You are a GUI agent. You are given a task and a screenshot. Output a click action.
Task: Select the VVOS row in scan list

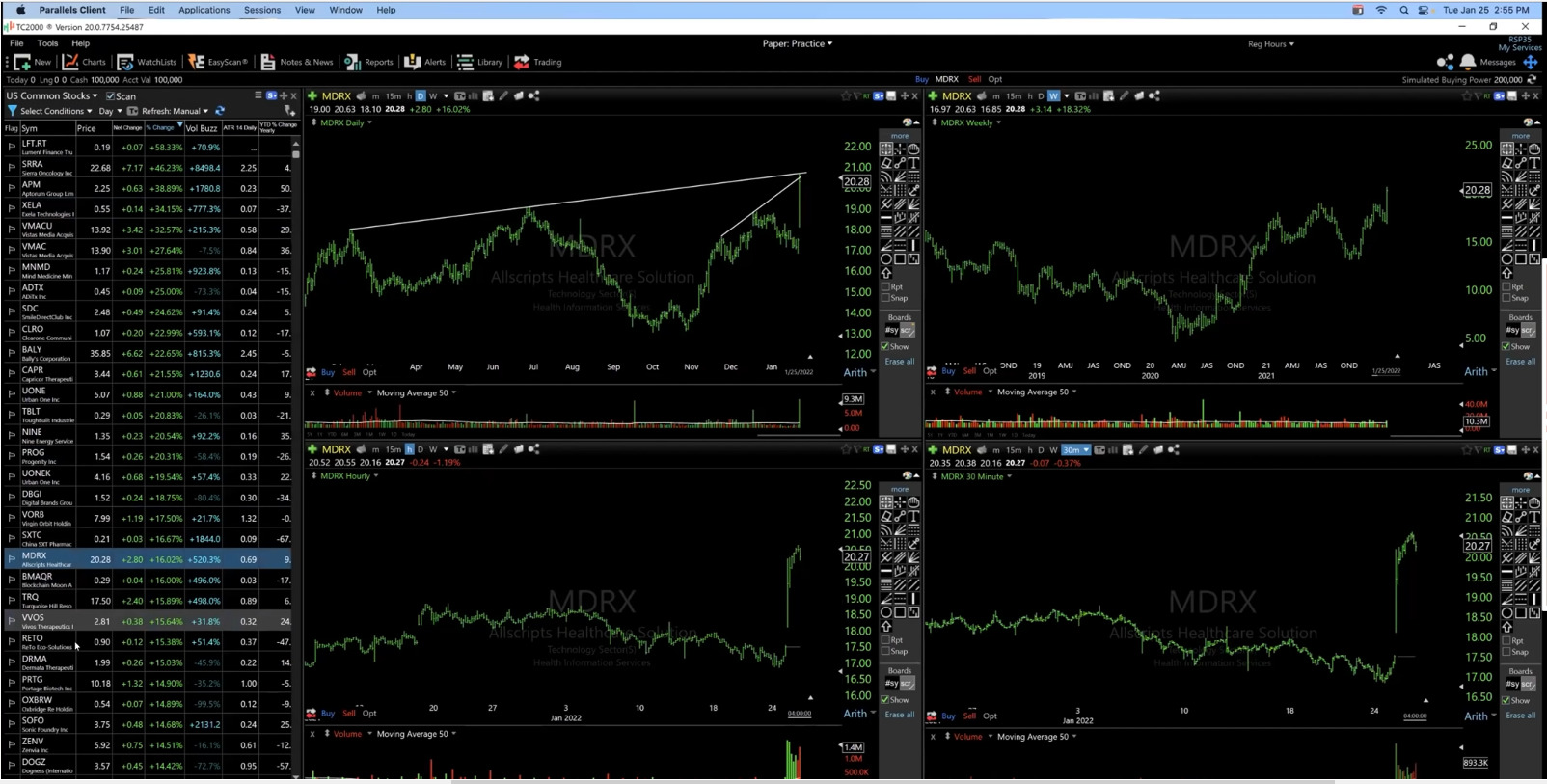(x=148, y=621)
